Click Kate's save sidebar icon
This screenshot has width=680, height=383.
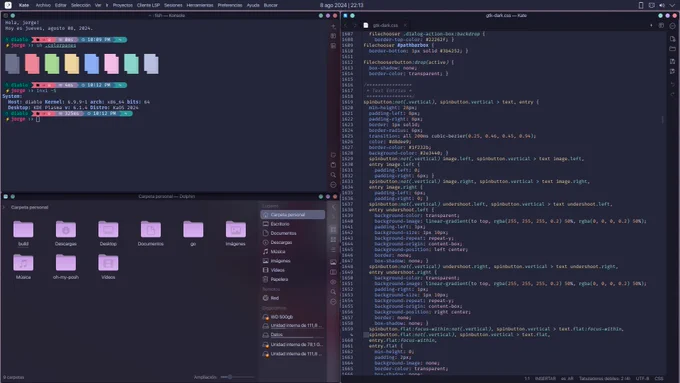coord(673,61)
